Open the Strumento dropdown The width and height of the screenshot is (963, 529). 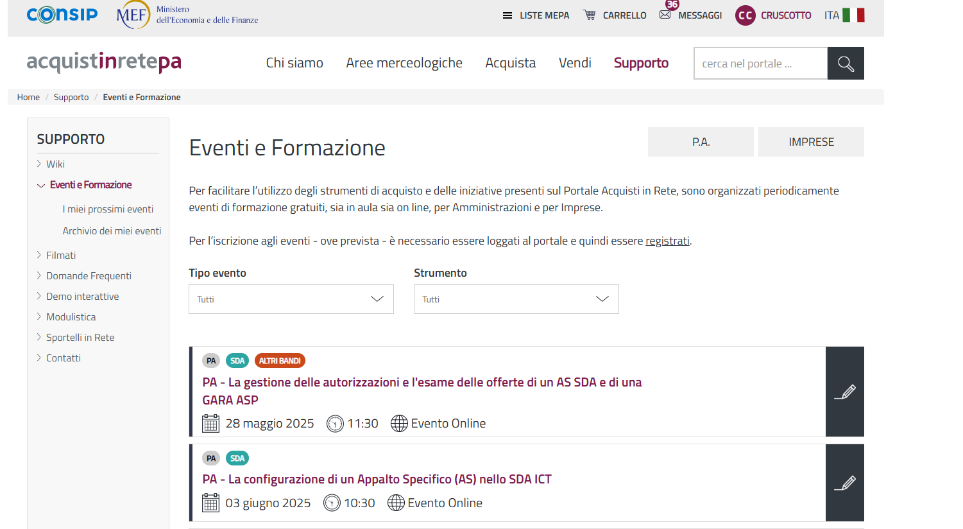click(x=516, y=299)
